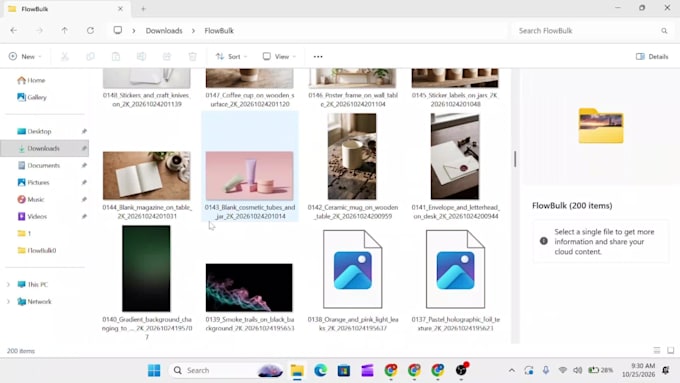Toggle the Details pane button
680x383 pixels.
tap(652, 56)
